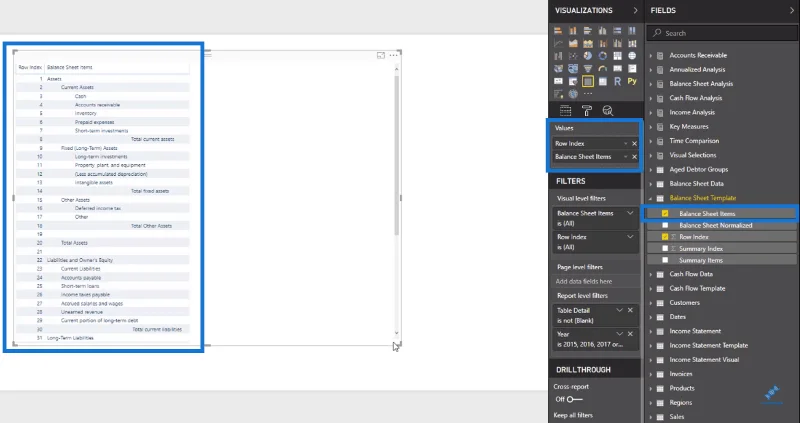Select the ArcGIS Maps visual
This screenshot has width=800, height=423.
[573, 94]
